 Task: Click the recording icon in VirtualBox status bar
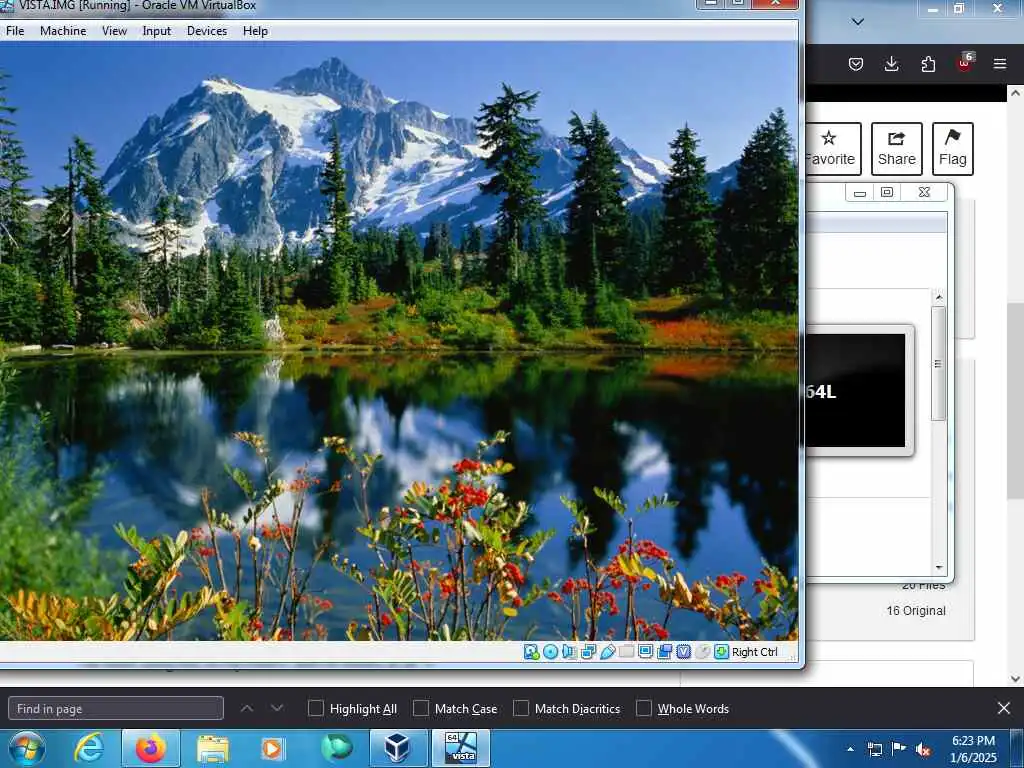pyautogui.click(x=664, y=652)
